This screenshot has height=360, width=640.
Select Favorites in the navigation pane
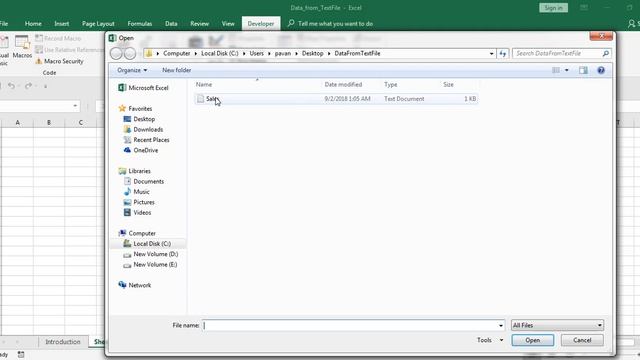coord(135,109)
